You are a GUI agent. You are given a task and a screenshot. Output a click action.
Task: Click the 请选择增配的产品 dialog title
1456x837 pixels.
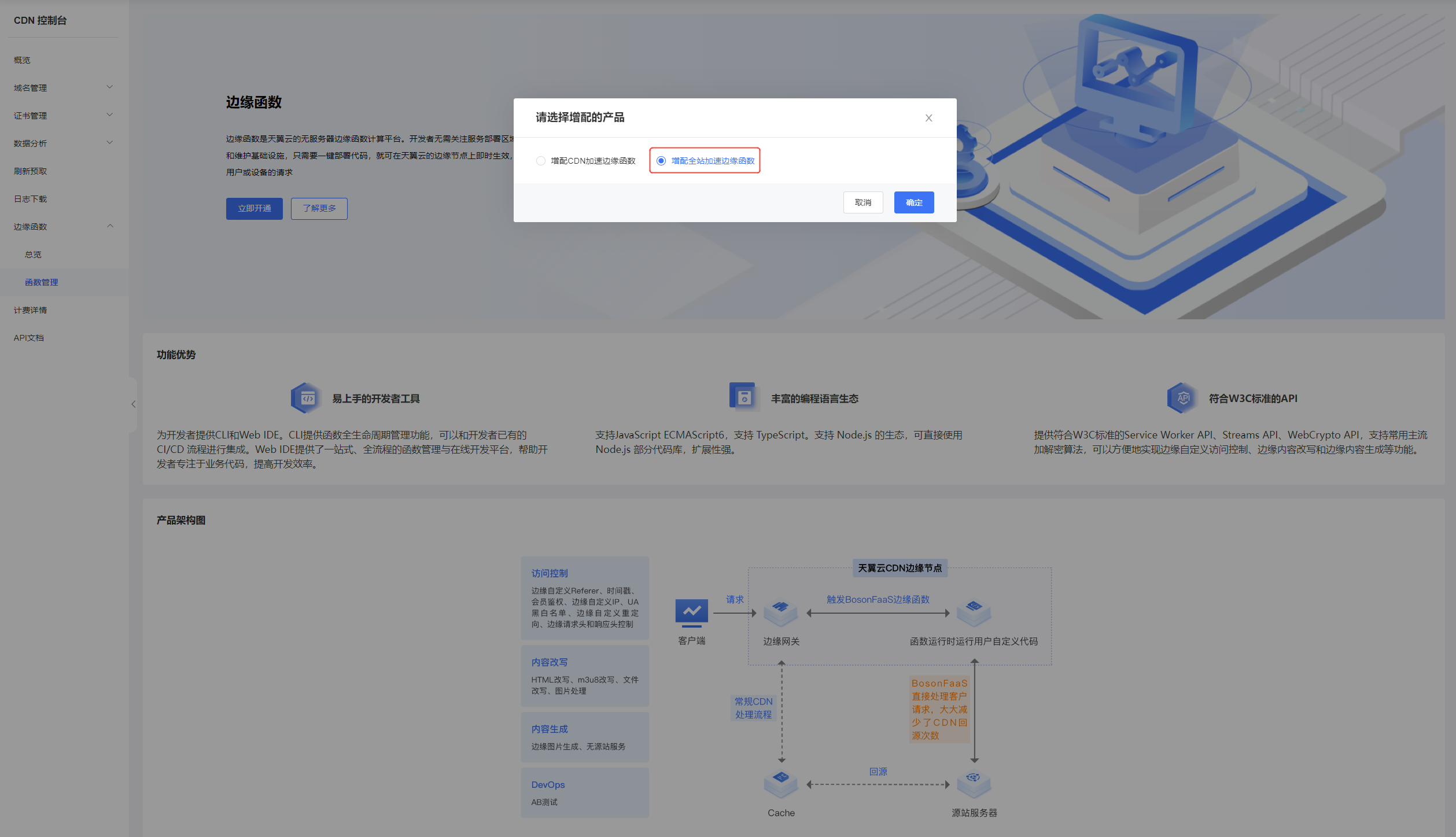tap(580, 118)
